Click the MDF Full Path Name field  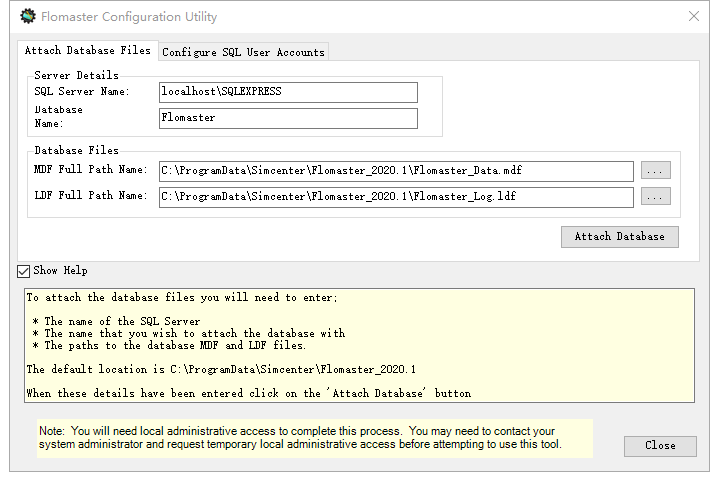tap(396, 171)
